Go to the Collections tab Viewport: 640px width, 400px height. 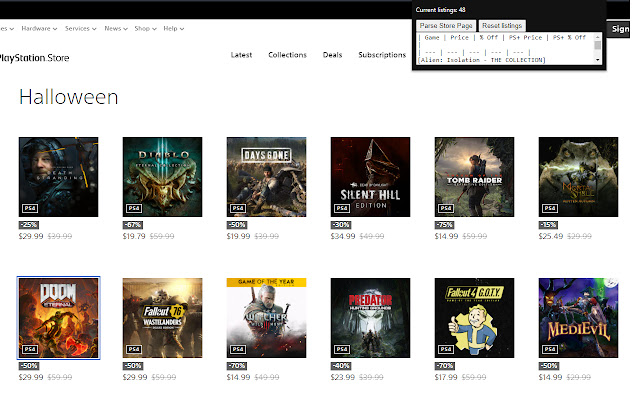[x=287, y=55]
